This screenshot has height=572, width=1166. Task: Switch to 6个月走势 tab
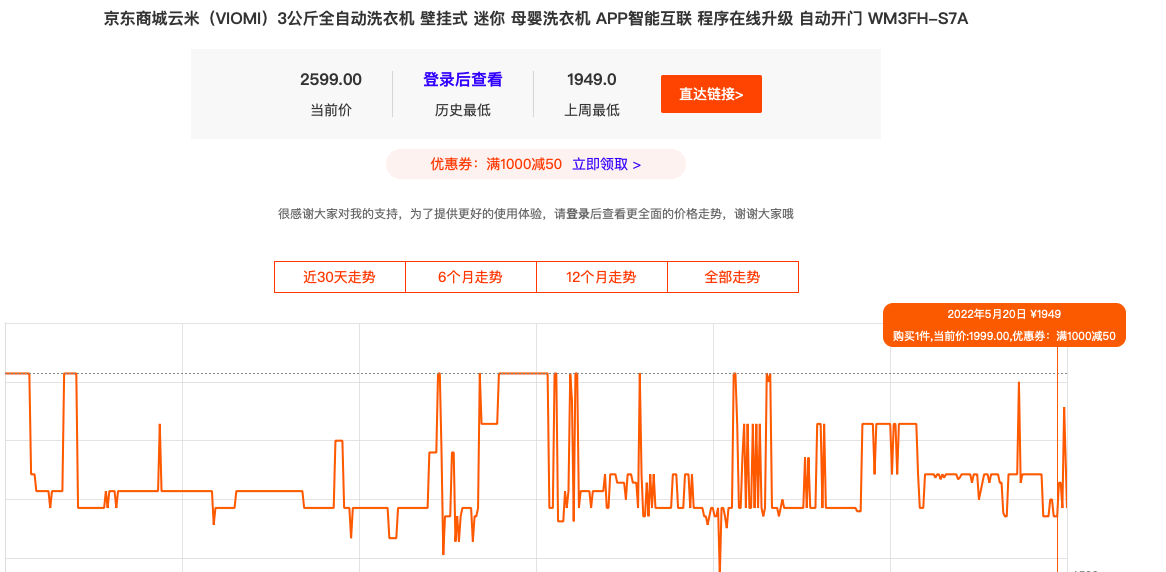coord(471,277)
